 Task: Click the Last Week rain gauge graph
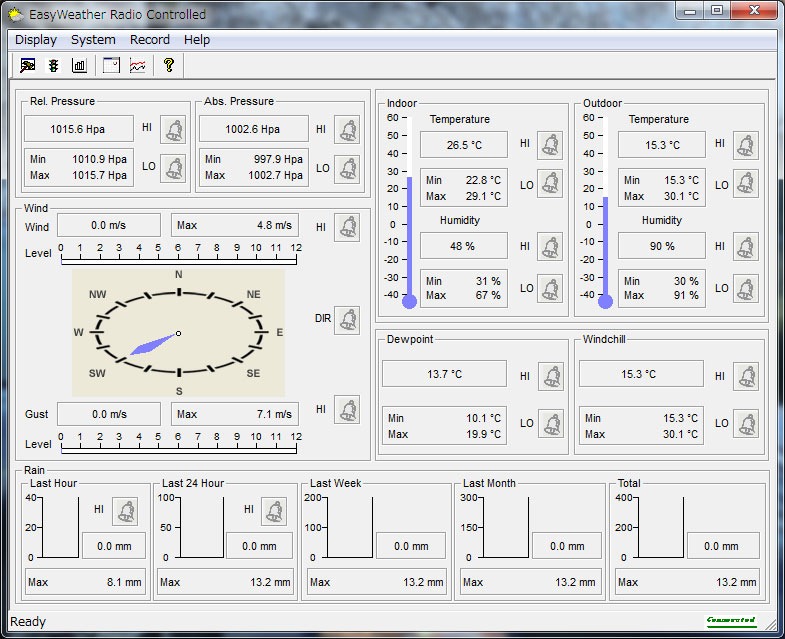(x=349, y=527)
